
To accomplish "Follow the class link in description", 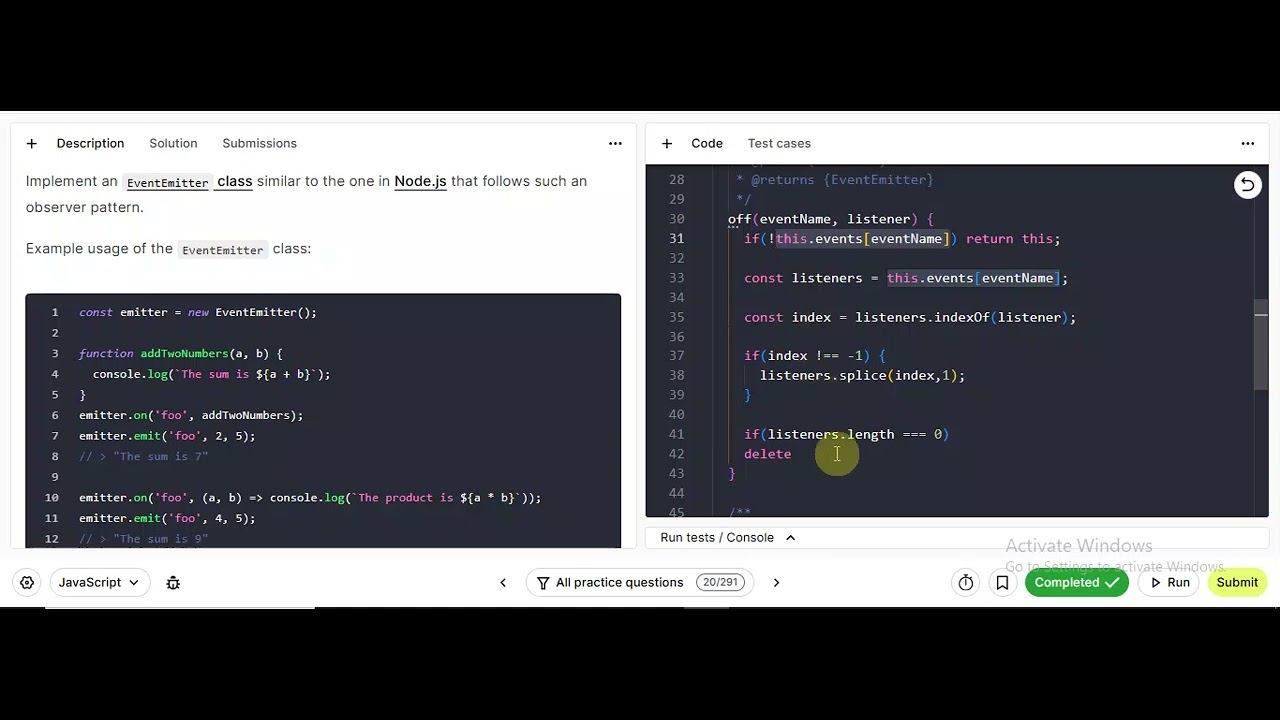I will [x=235, y=181].
